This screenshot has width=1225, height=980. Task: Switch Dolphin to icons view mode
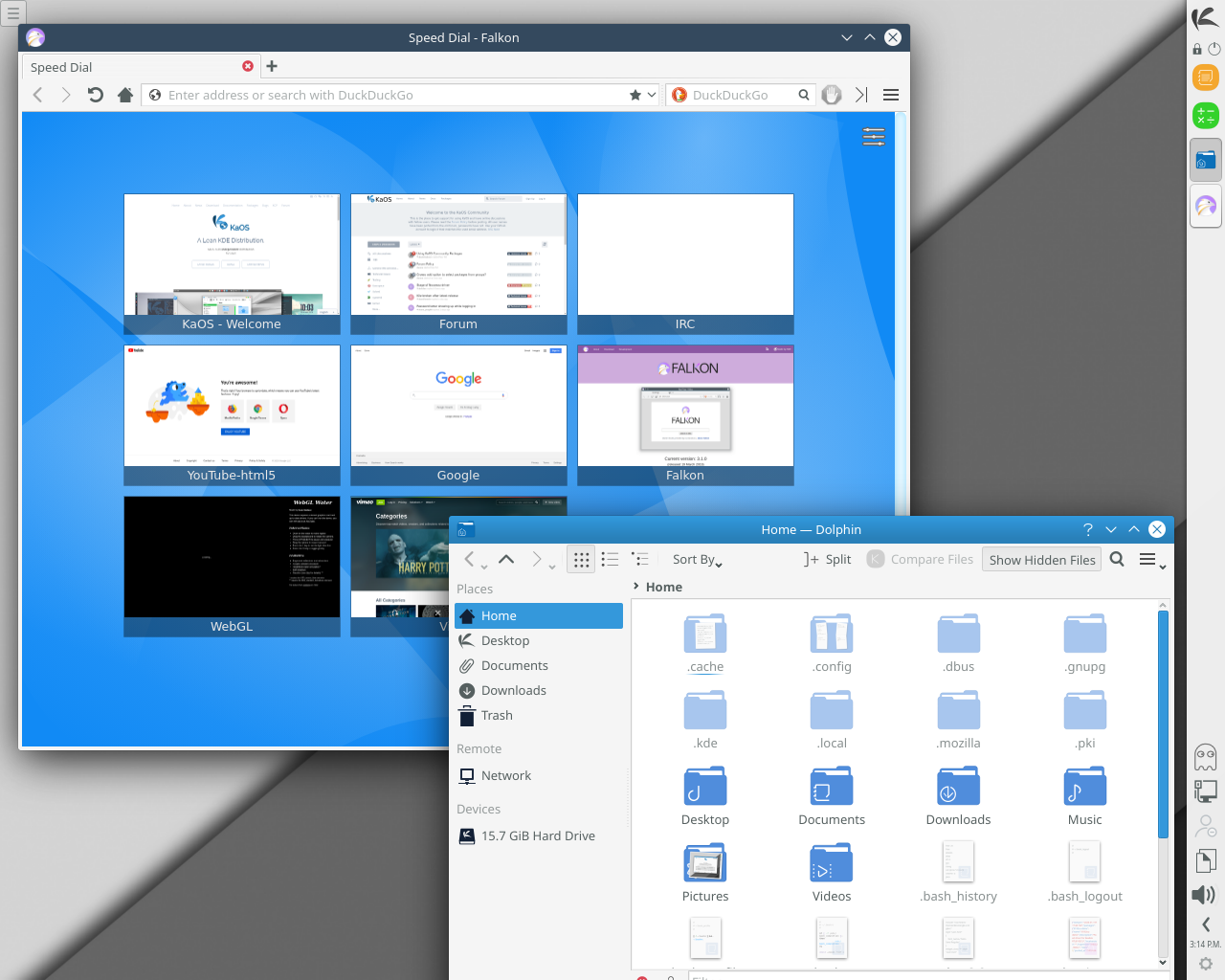[581, 559]
